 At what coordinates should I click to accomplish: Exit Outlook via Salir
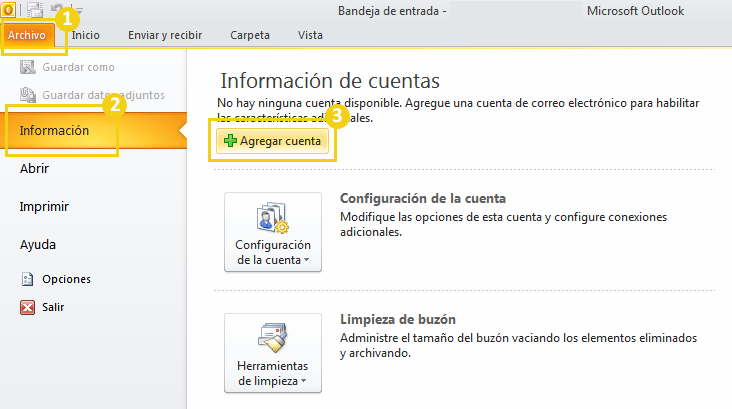click(x=53, y=307)
